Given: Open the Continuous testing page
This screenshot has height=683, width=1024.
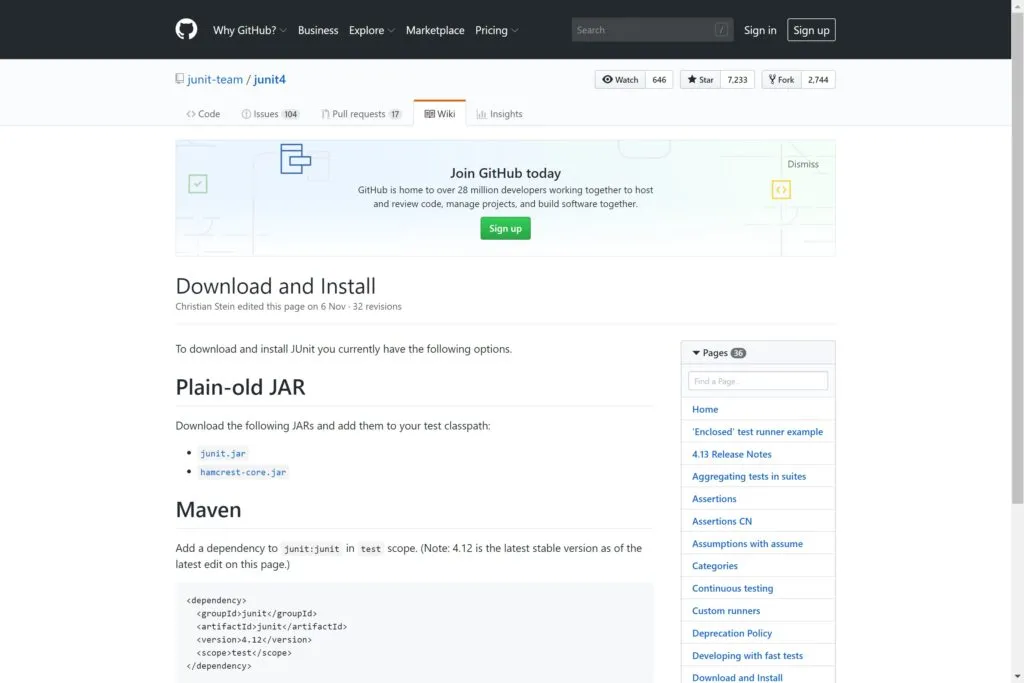Looking at the screenshot, I should [x=732, y=588].
